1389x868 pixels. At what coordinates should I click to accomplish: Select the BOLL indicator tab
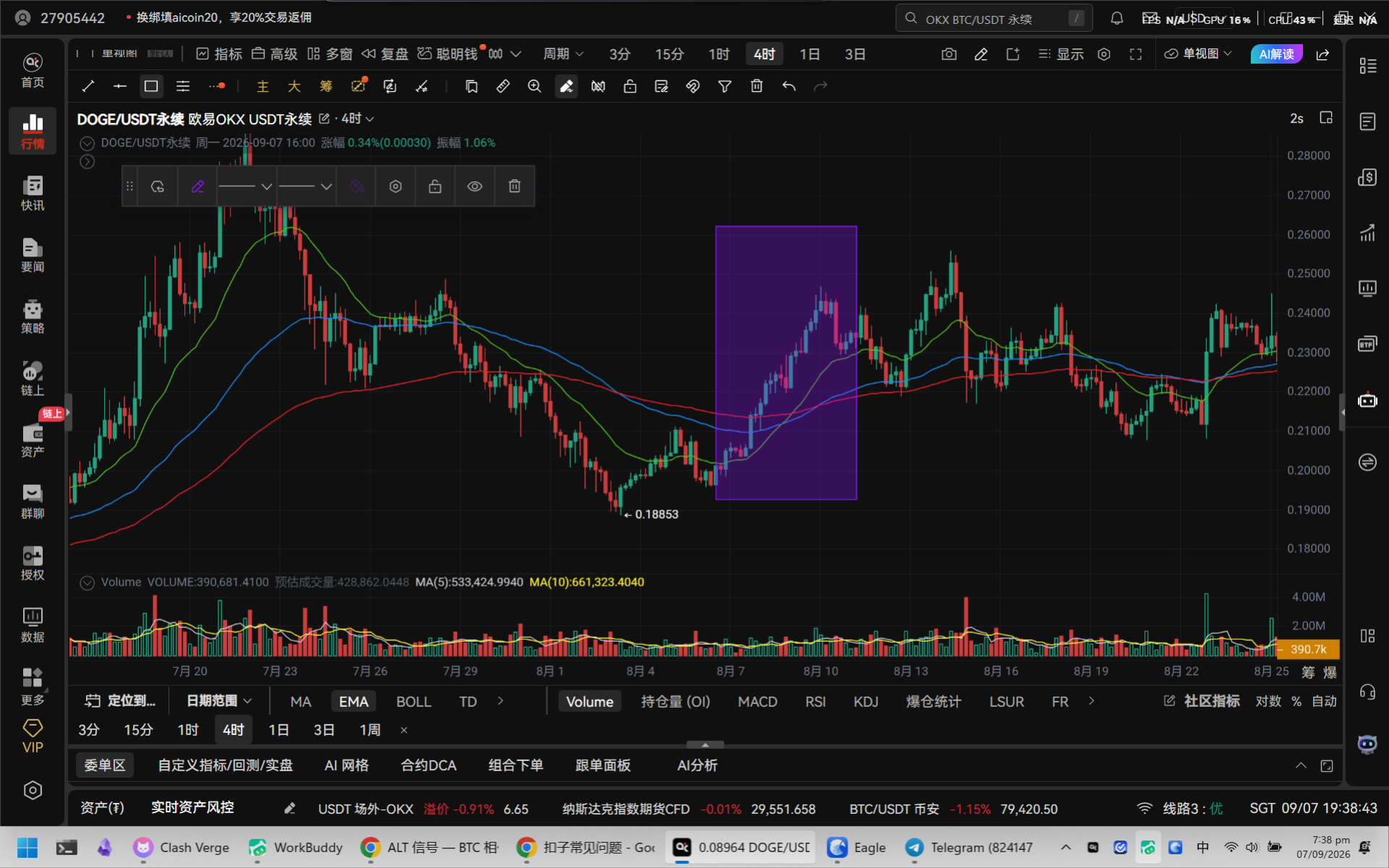pos(414,702)
